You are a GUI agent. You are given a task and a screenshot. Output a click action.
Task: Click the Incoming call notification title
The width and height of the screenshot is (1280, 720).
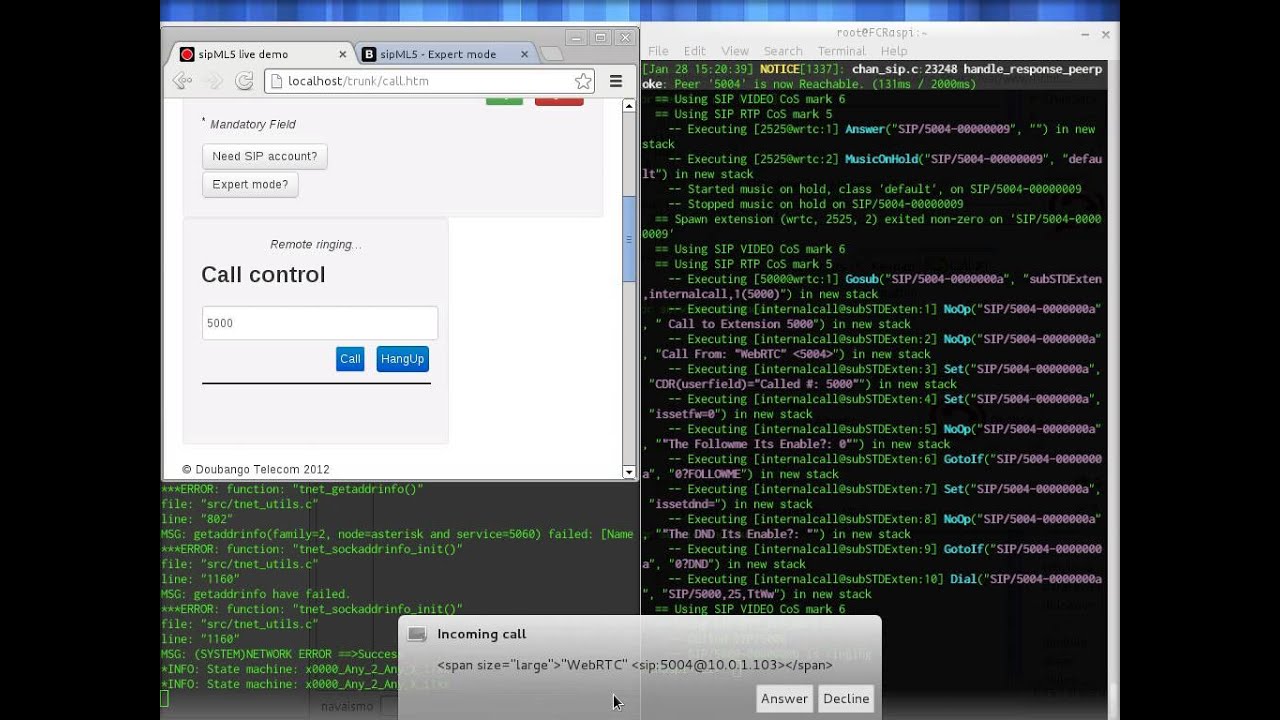[481, 634]
